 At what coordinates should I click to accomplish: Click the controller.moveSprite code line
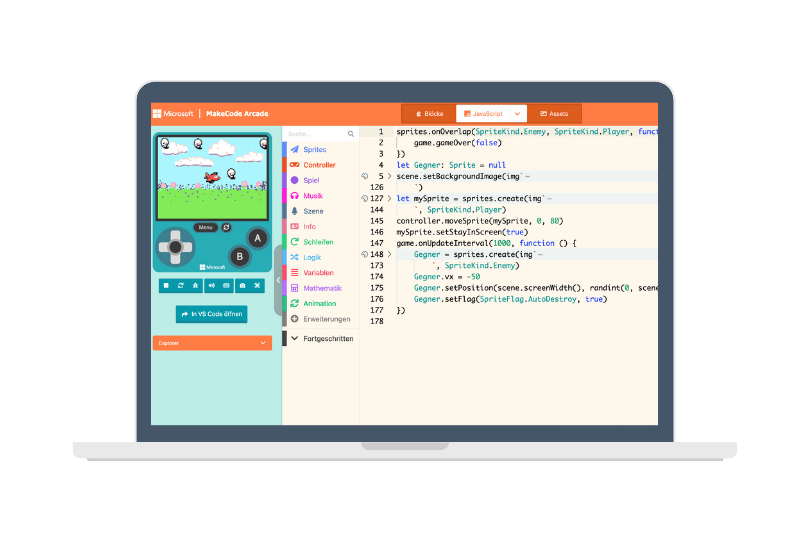479,221
